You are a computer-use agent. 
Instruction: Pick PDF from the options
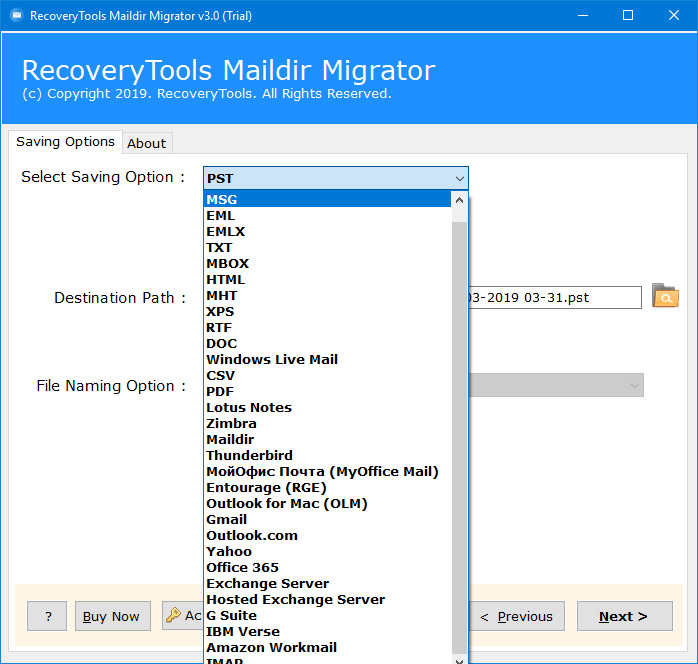[x=328, y=392]
